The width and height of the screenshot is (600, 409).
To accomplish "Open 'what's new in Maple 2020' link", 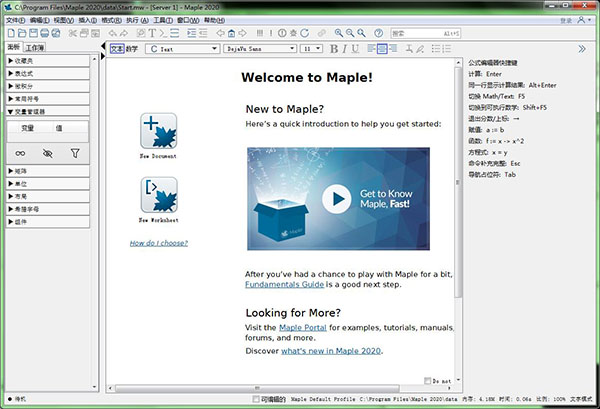I will 331,351.
